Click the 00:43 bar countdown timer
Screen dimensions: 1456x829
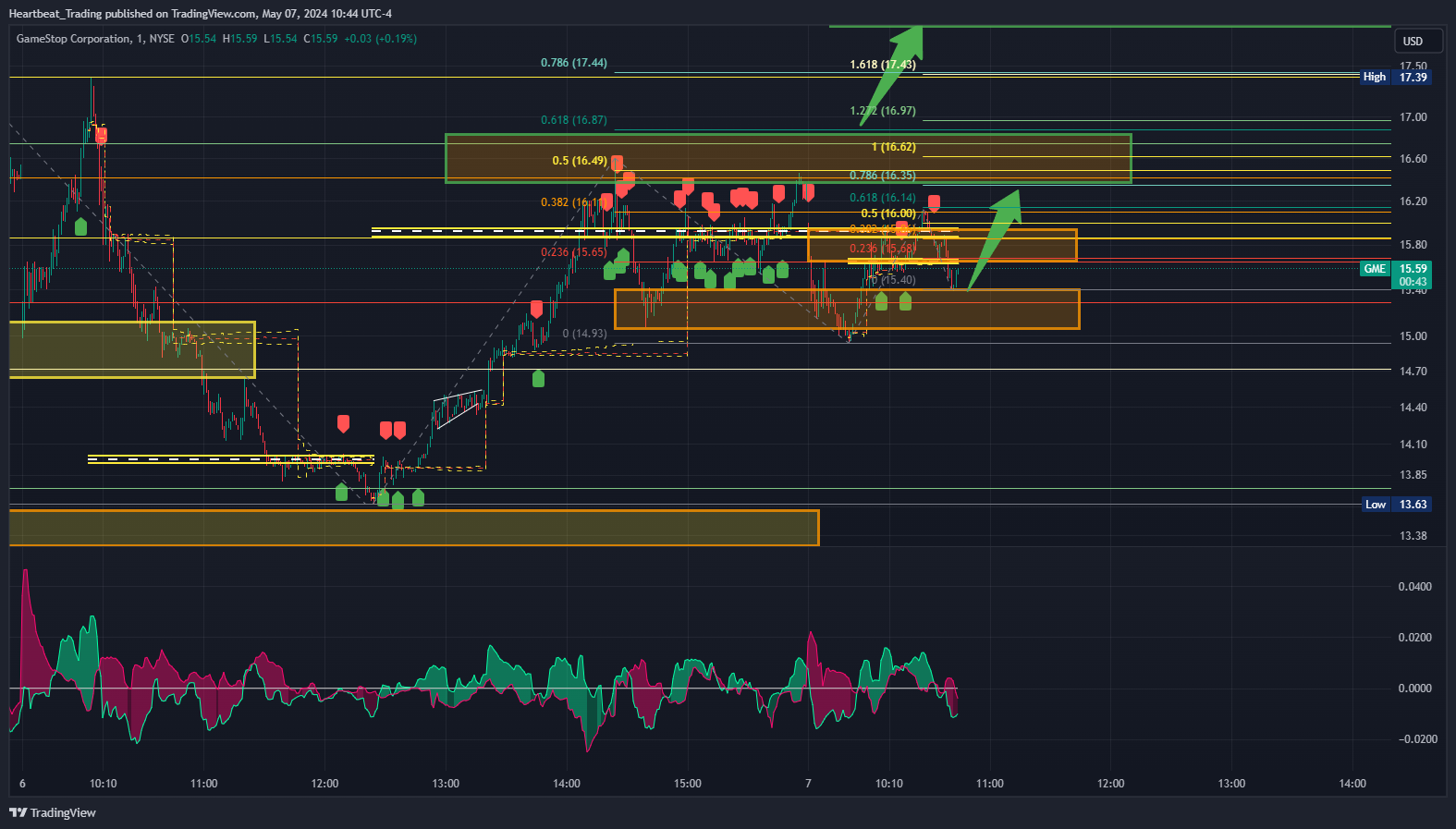(x=1413, y=282)
